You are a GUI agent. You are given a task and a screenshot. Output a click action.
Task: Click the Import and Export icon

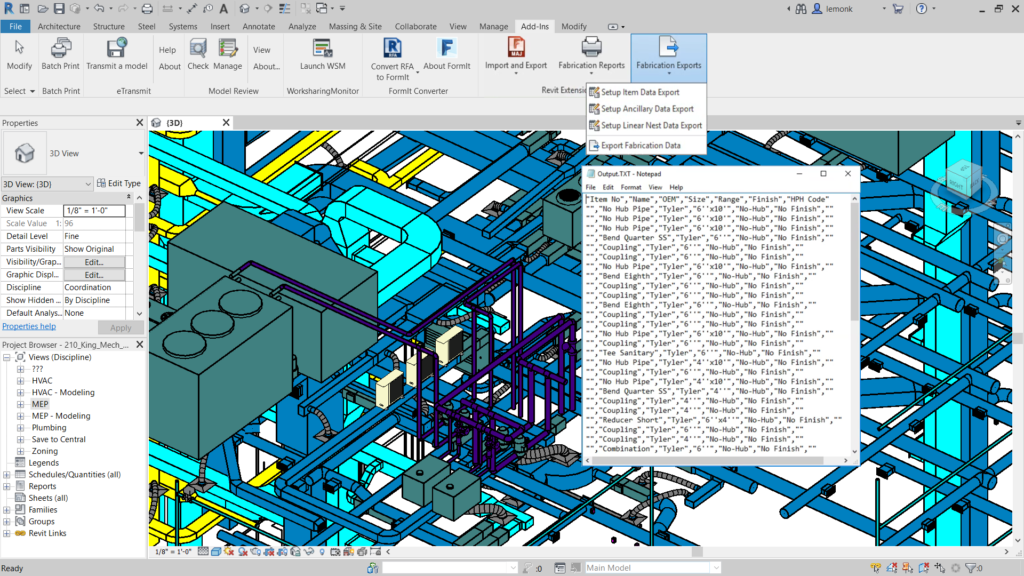pos(516,48)
